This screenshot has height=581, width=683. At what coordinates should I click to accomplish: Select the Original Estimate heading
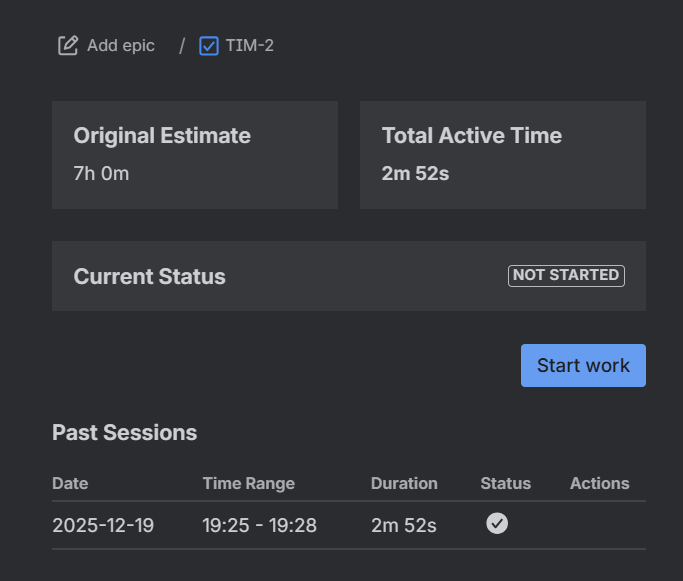(x=162, y=136)
